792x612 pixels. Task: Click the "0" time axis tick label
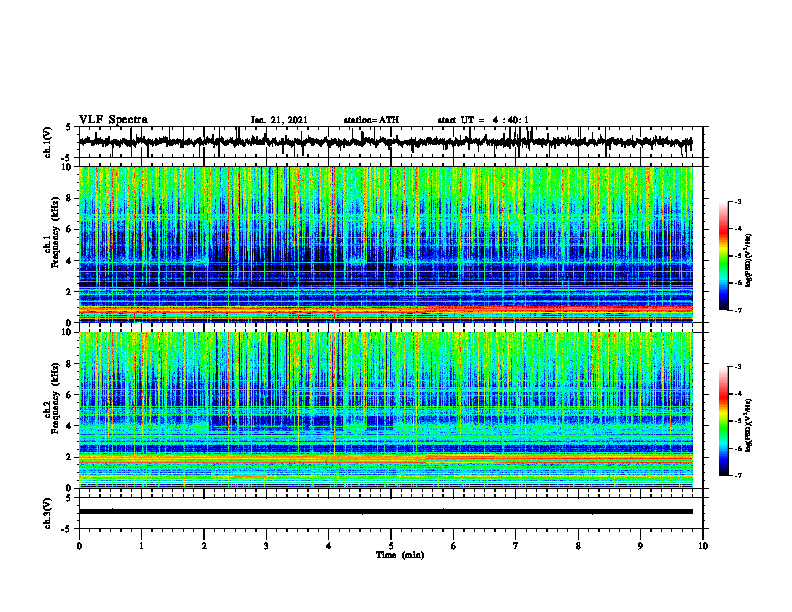pos(79,546)
